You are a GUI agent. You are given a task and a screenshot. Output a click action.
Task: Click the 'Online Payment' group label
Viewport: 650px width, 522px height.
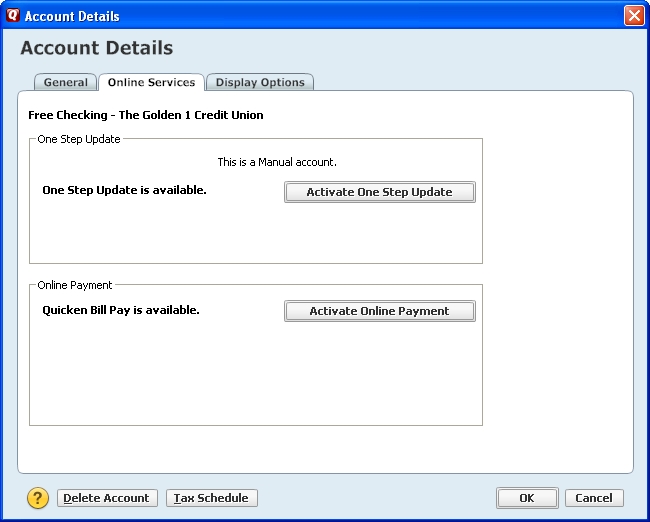click(x=75, y=285)
